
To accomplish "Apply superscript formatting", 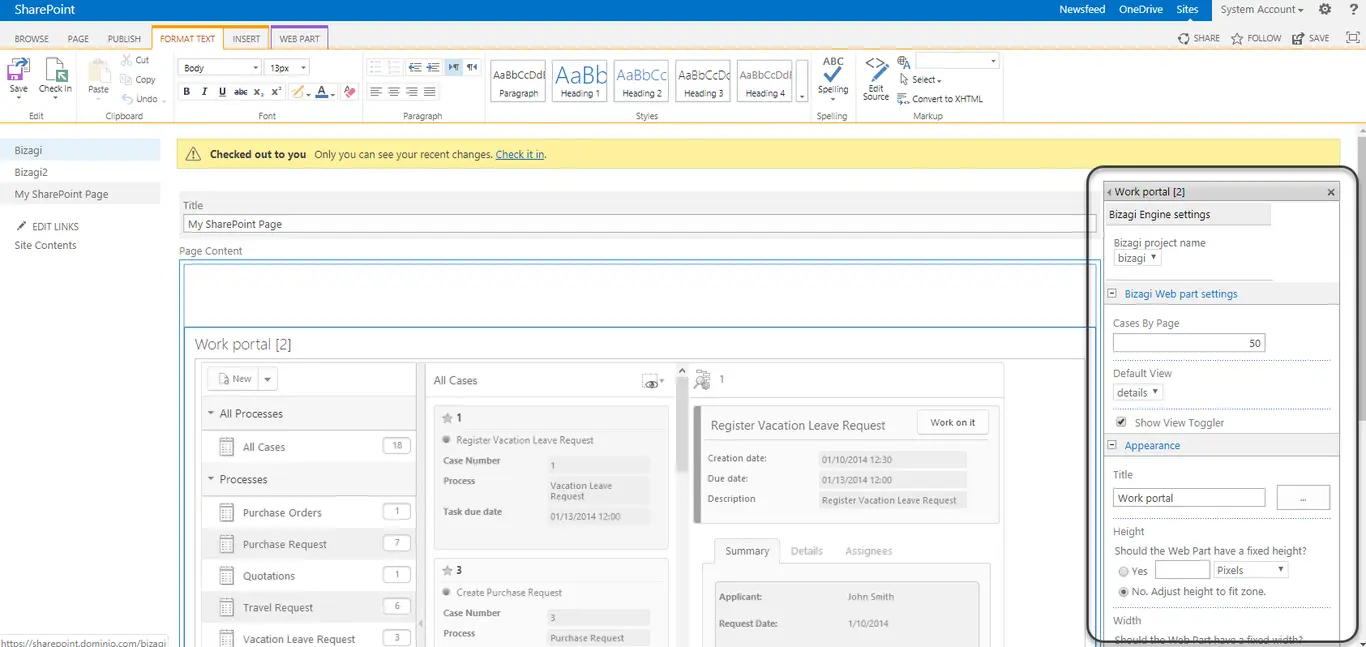I will click(x=277, y=92).
